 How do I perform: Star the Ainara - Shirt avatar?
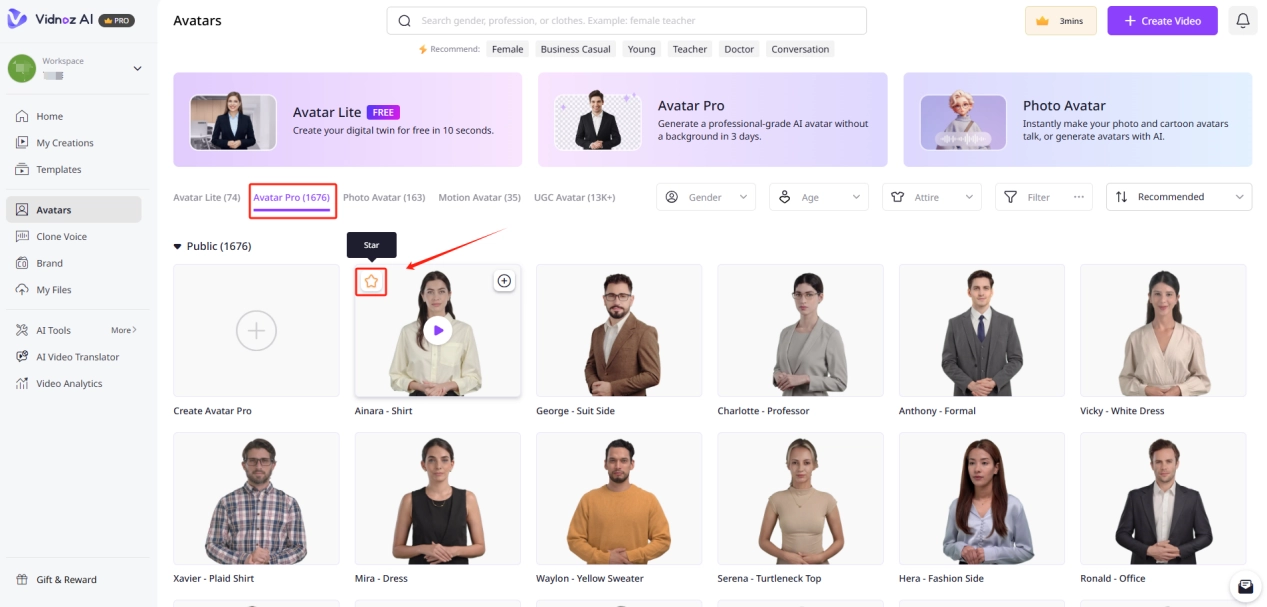click(x=371, y=282)
